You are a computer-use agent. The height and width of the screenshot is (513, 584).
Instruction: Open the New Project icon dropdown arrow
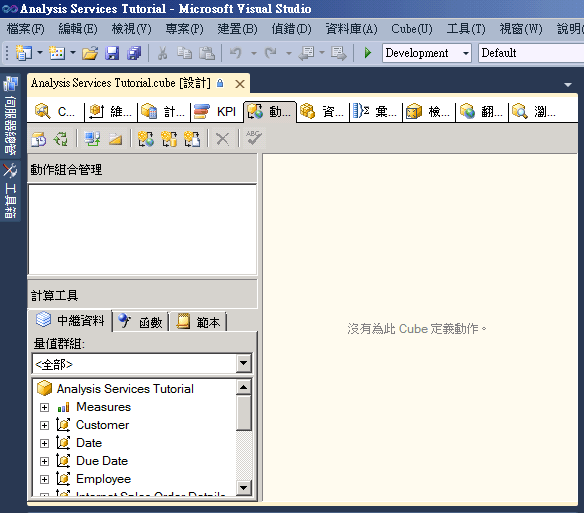39,53
